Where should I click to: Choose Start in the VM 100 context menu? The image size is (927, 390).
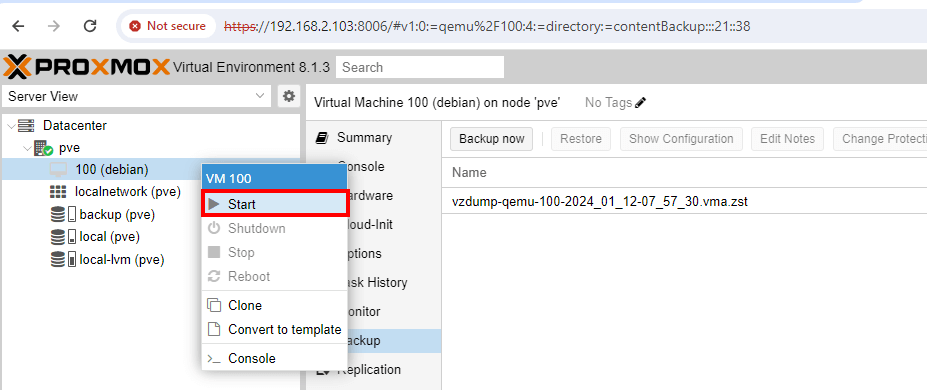[x=274, y=204]
